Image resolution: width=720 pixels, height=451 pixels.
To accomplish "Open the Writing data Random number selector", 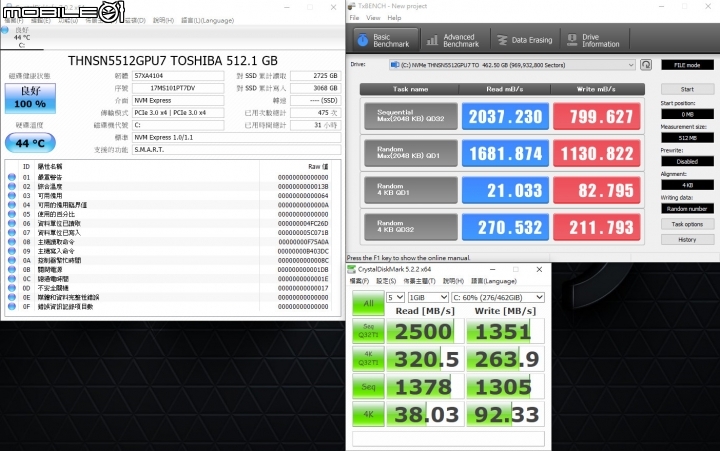I will (687, 209).
